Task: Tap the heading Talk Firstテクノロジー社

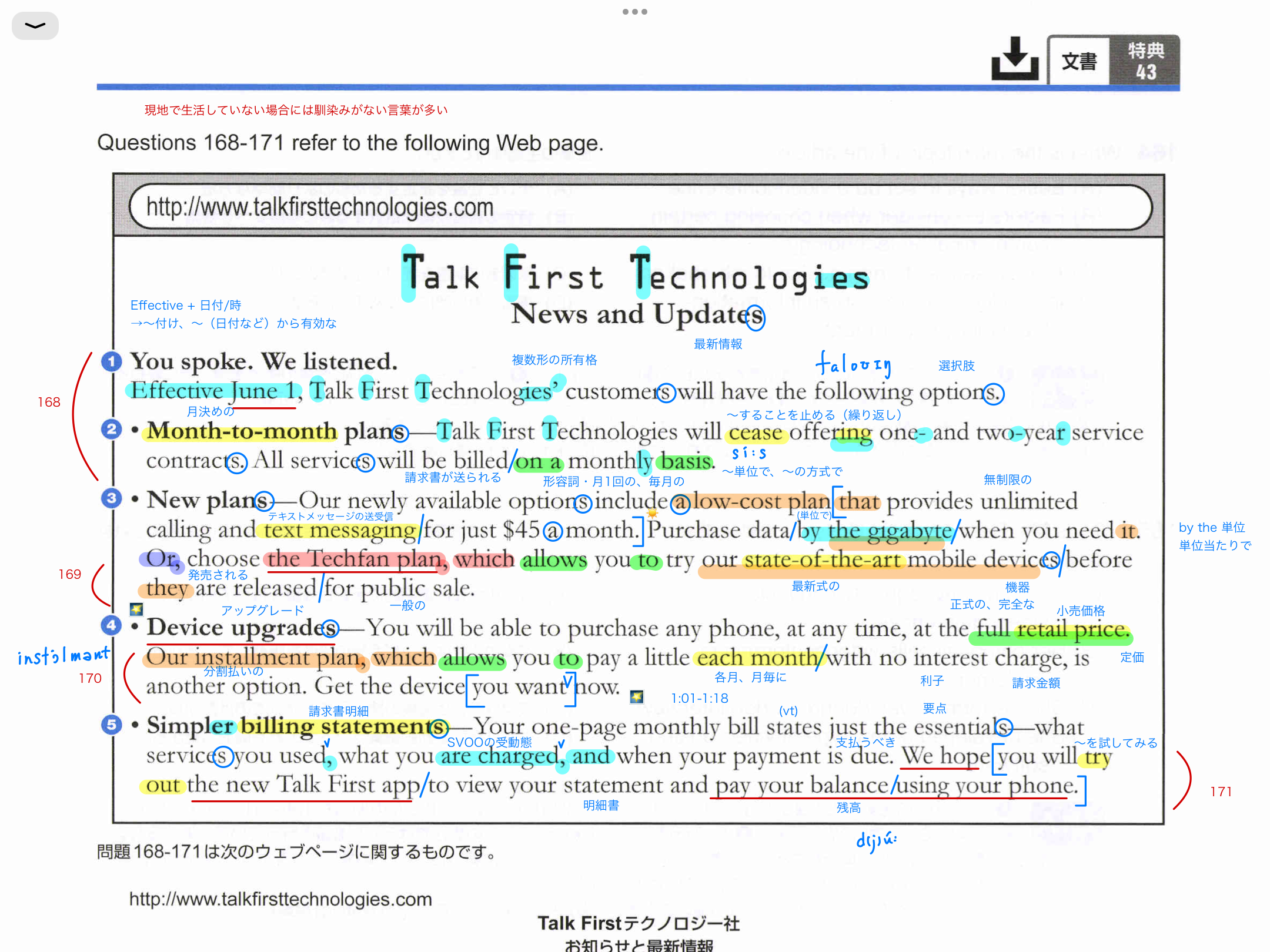Action: (639, 923)
